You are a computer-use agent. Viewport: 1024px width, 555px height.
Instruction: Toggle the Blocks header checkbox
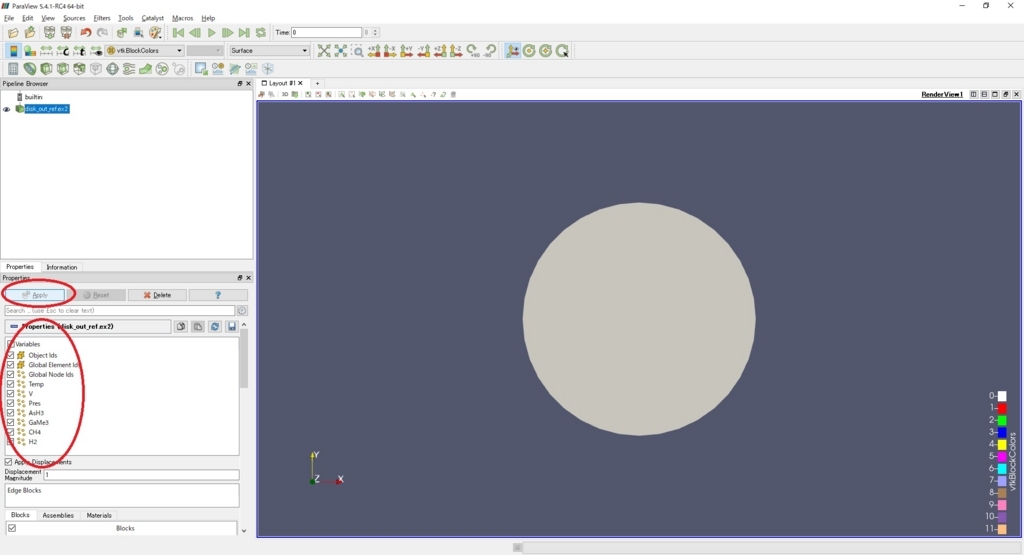[x=12, y=528]
